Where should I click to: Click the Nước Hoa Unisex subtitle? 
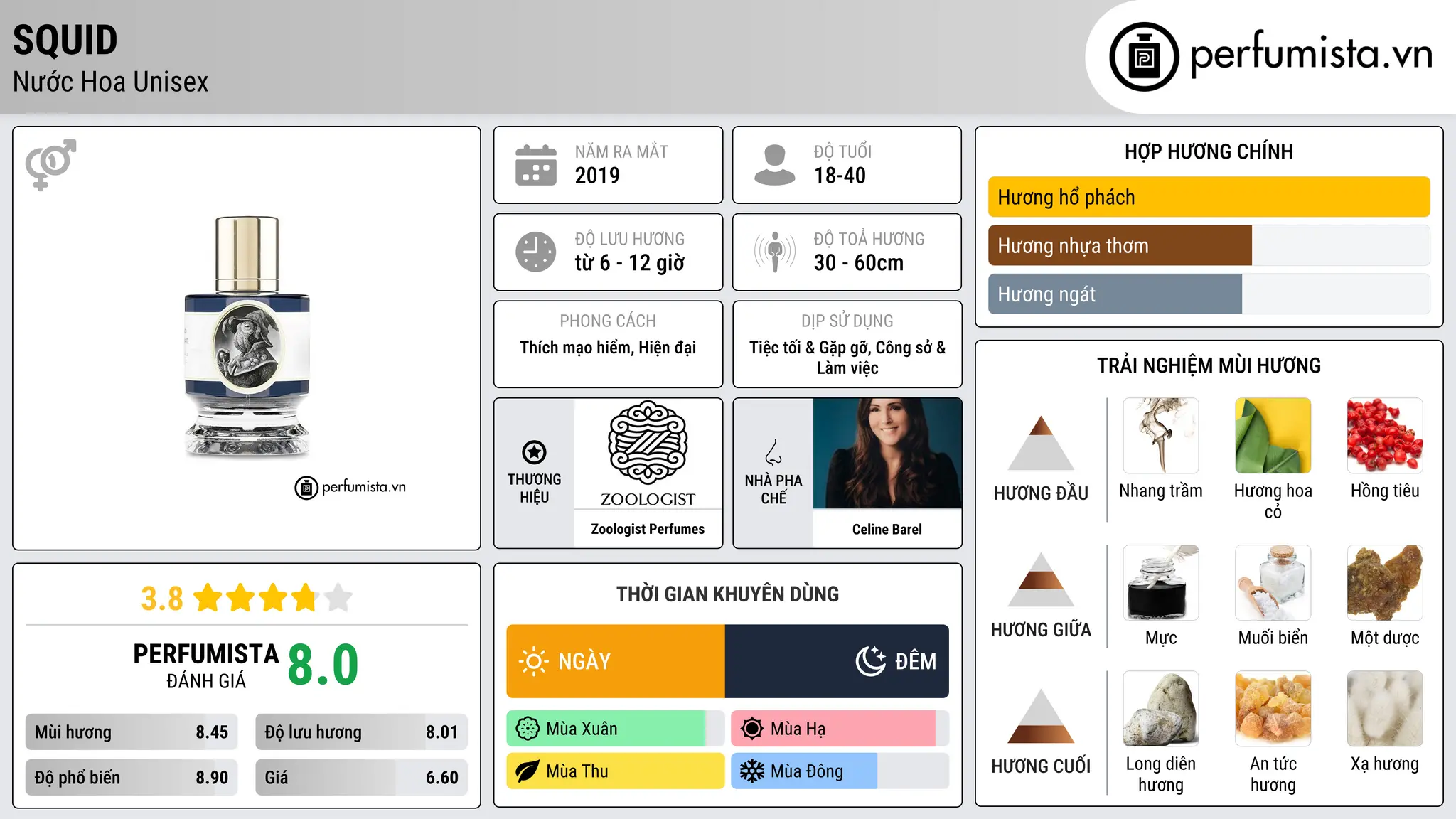click(111, 82)
